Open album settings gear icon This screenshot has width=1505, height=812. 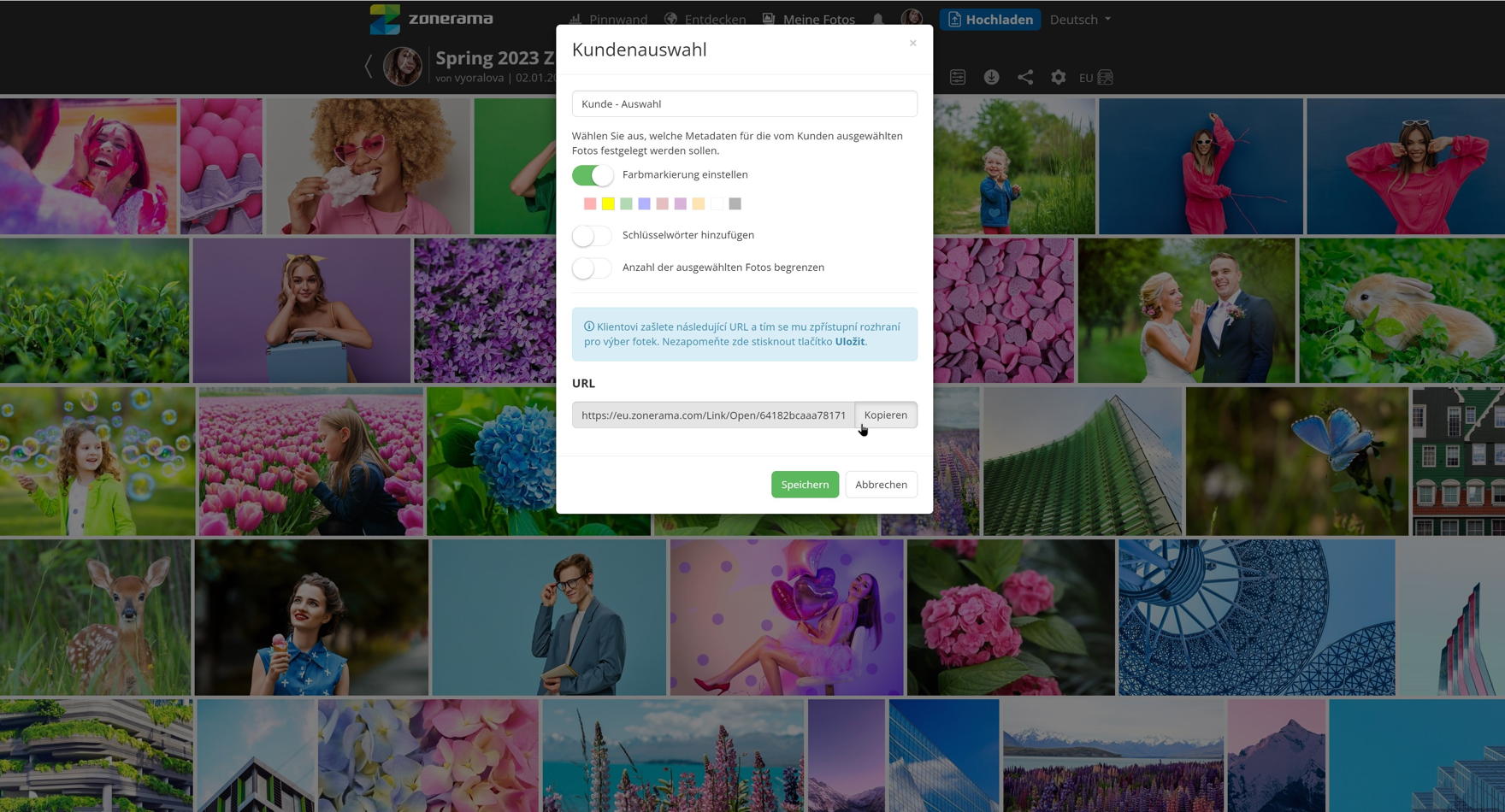1058,77
